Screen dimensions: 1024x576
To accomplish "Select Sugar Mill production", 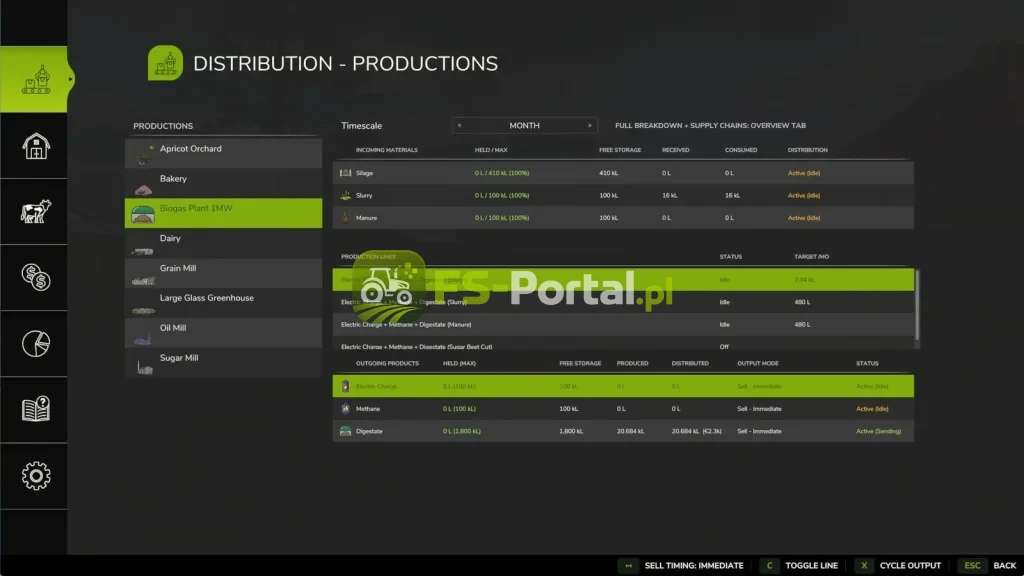I will 223,362.
